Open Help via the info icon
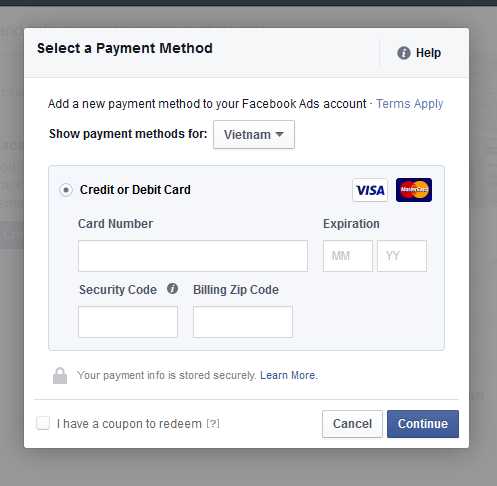 coord(404,53)
